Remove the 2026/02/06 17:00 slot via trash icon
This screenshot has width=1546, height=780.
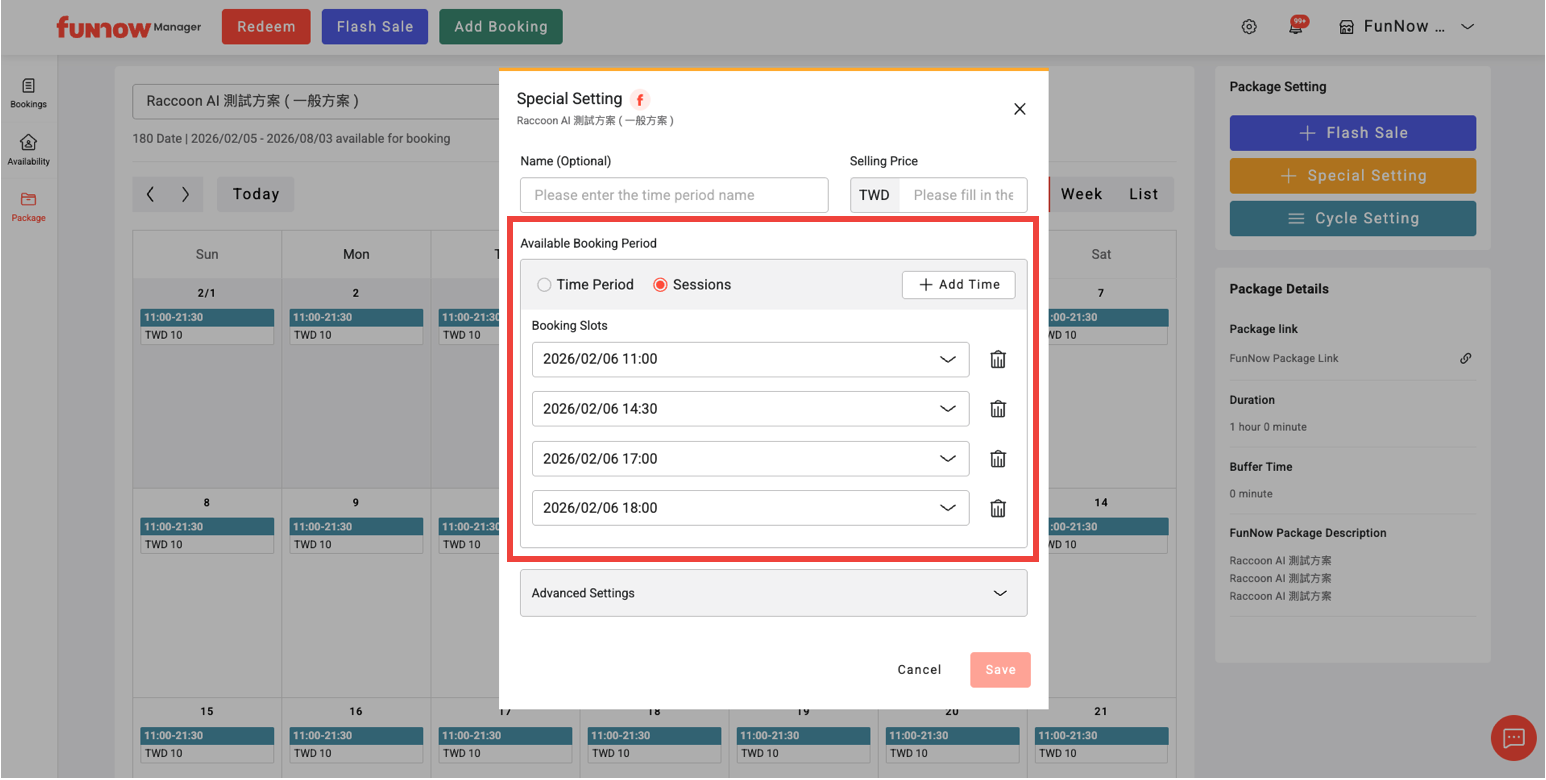coord(997,459)
